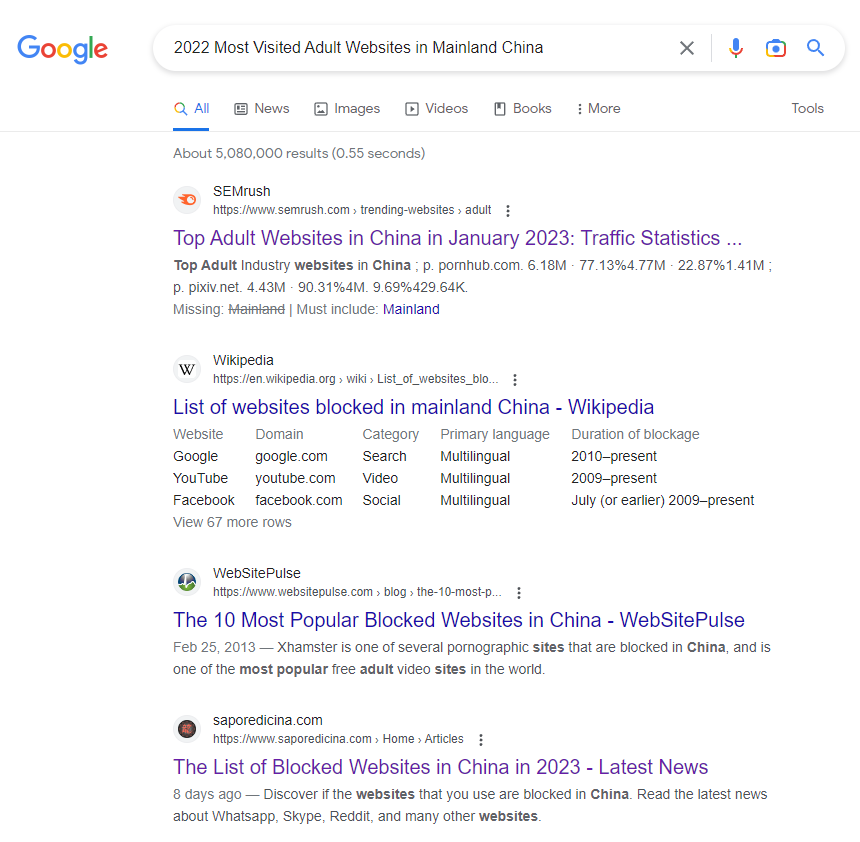
Task: Click the blue magnifier search icon
Action: (816, 48)
